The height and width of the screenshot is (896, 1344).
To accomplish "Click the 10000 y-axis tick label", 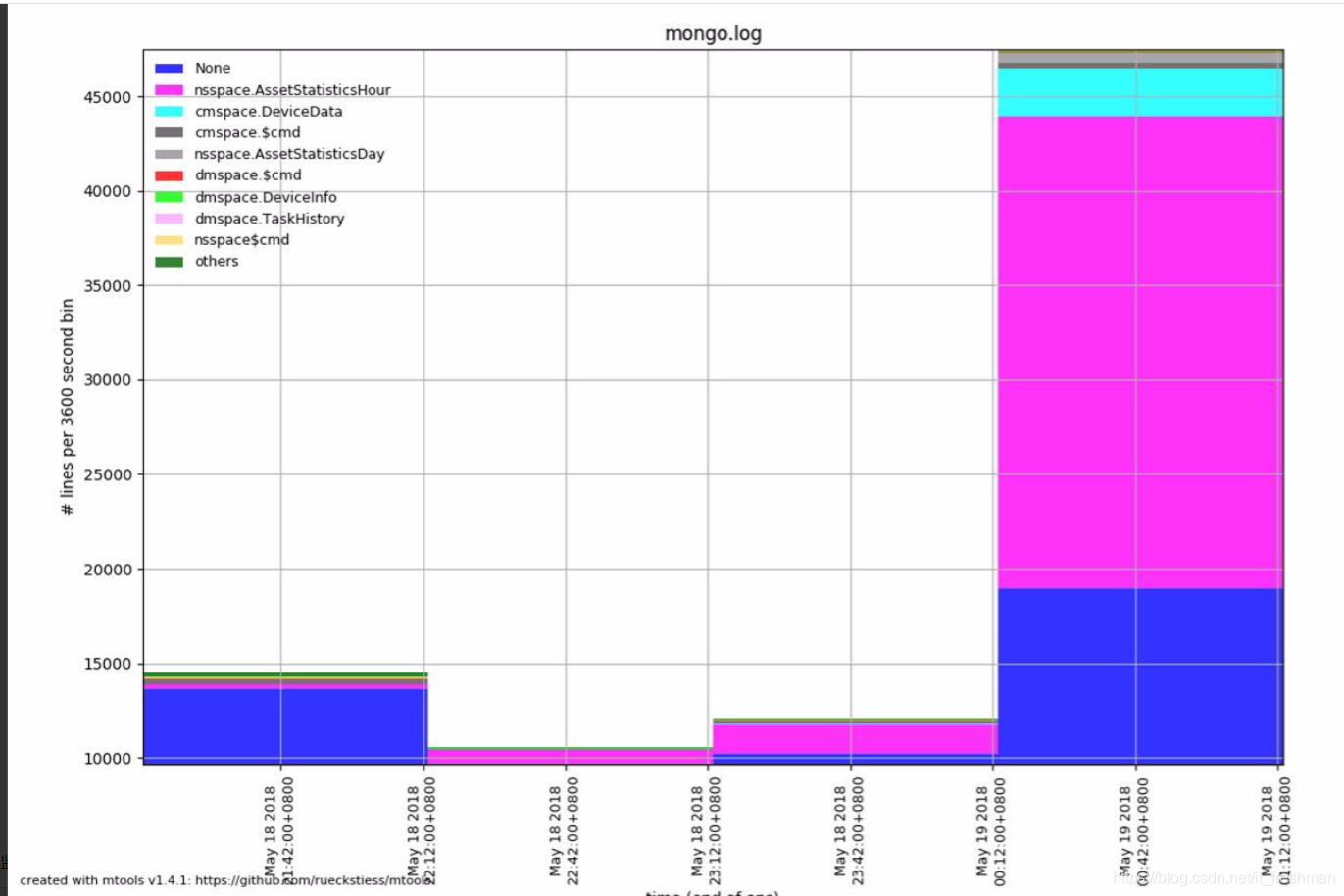I will pos(108,759).
